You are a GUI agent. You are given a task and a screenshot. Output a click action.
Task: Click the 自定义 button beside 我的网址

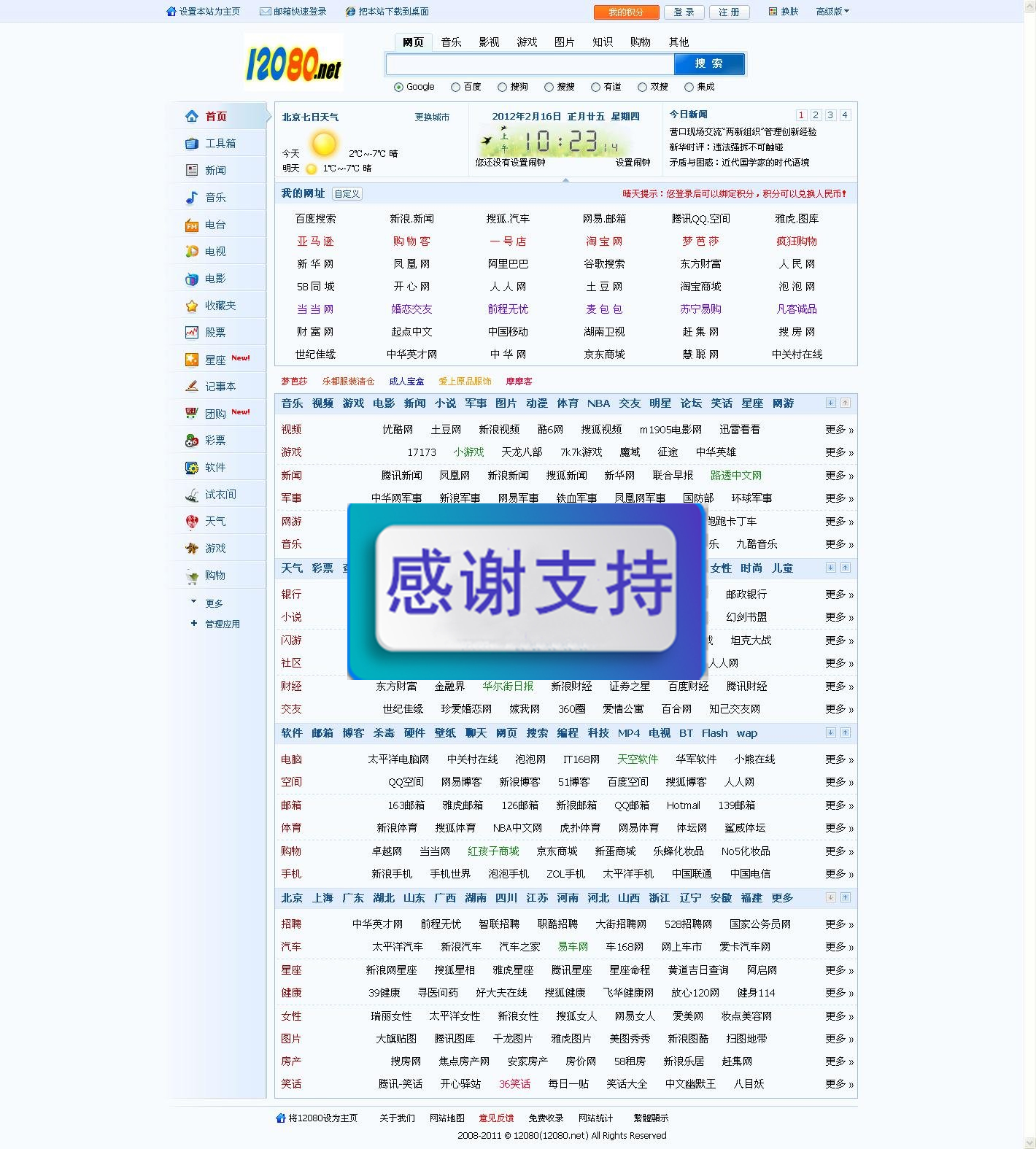[x=347, y=194]
